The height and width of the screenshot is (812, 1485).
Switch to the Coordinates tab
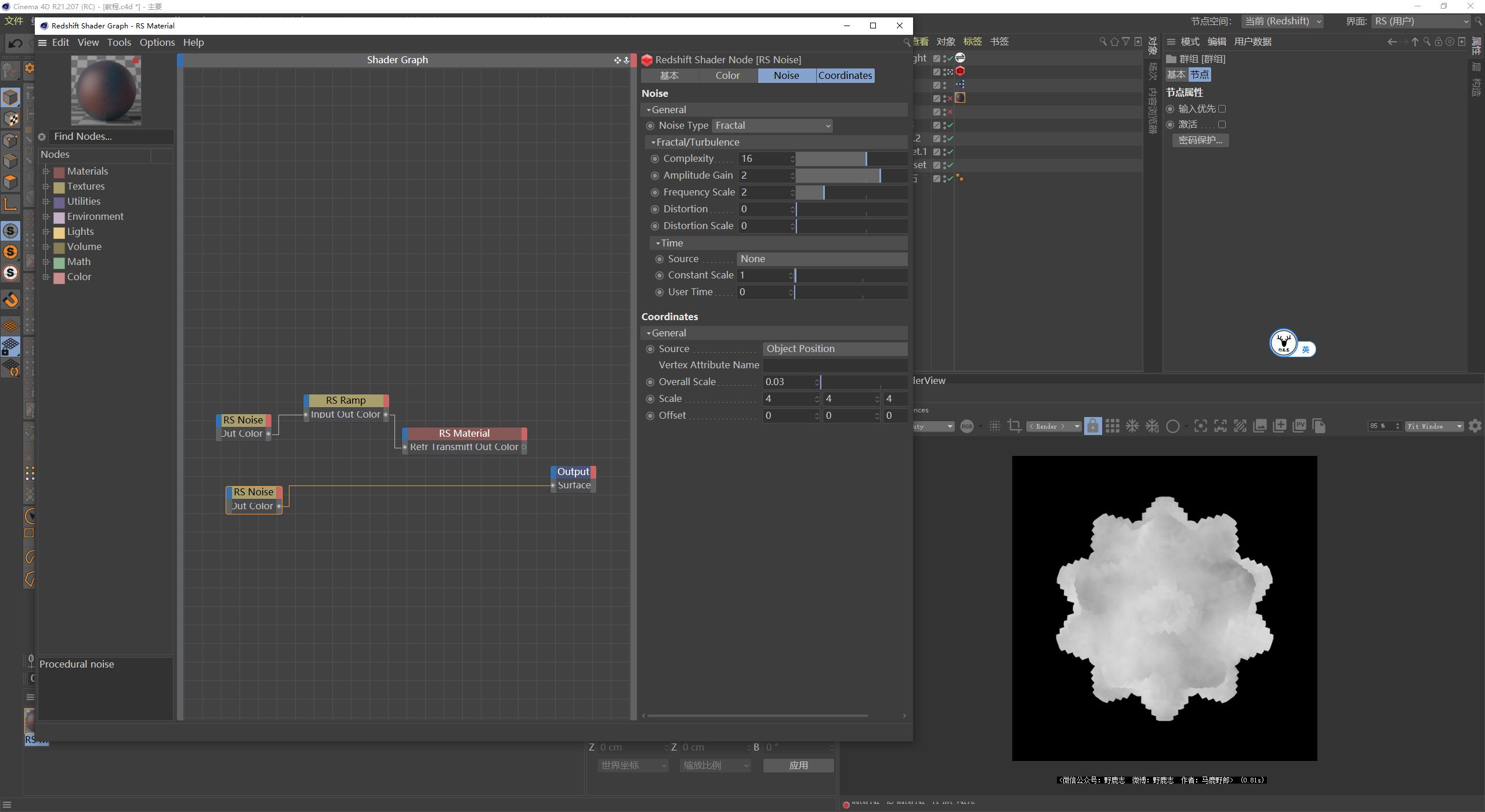pyautogui.click(x=845, y=75)
